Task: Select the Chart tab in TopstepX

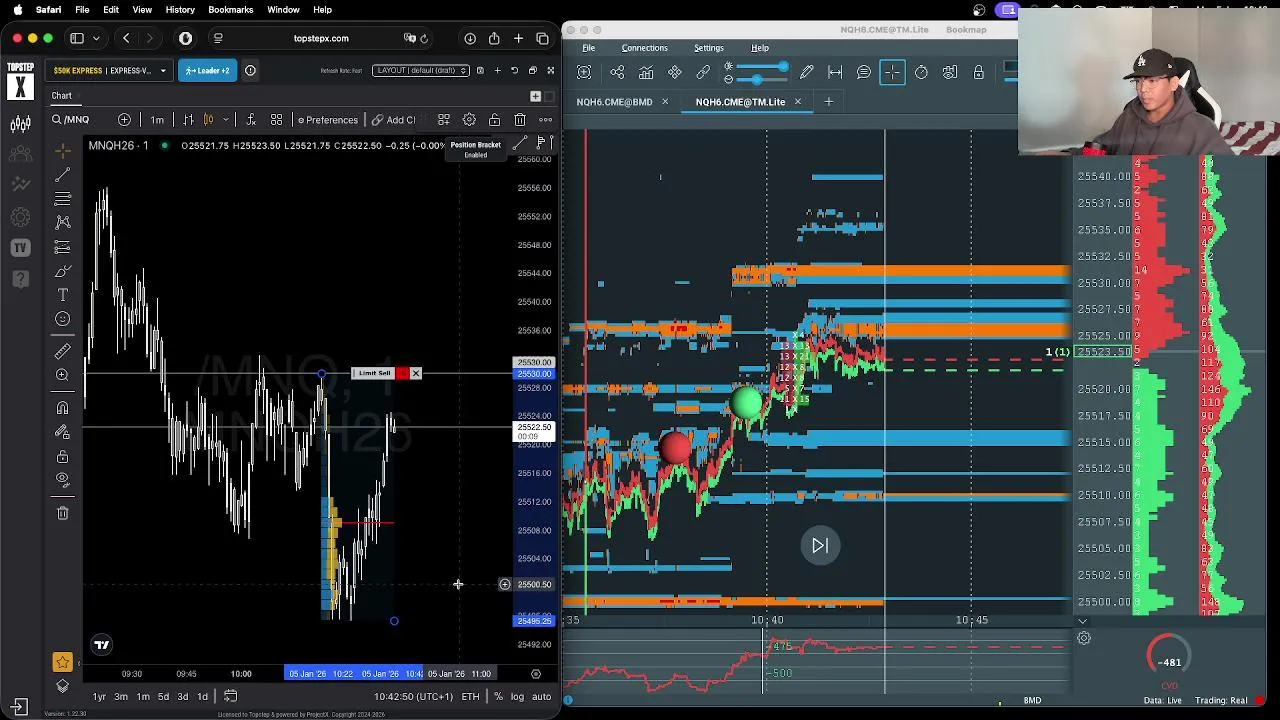Action: pyautogui.click(x=62, y=96)
